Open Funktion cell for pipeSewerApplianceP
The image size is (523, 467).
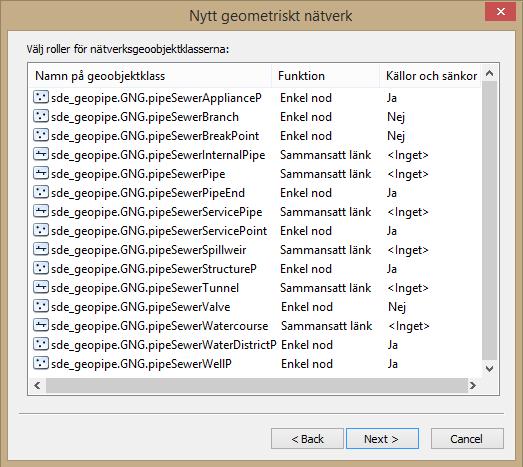click(306, 98)
